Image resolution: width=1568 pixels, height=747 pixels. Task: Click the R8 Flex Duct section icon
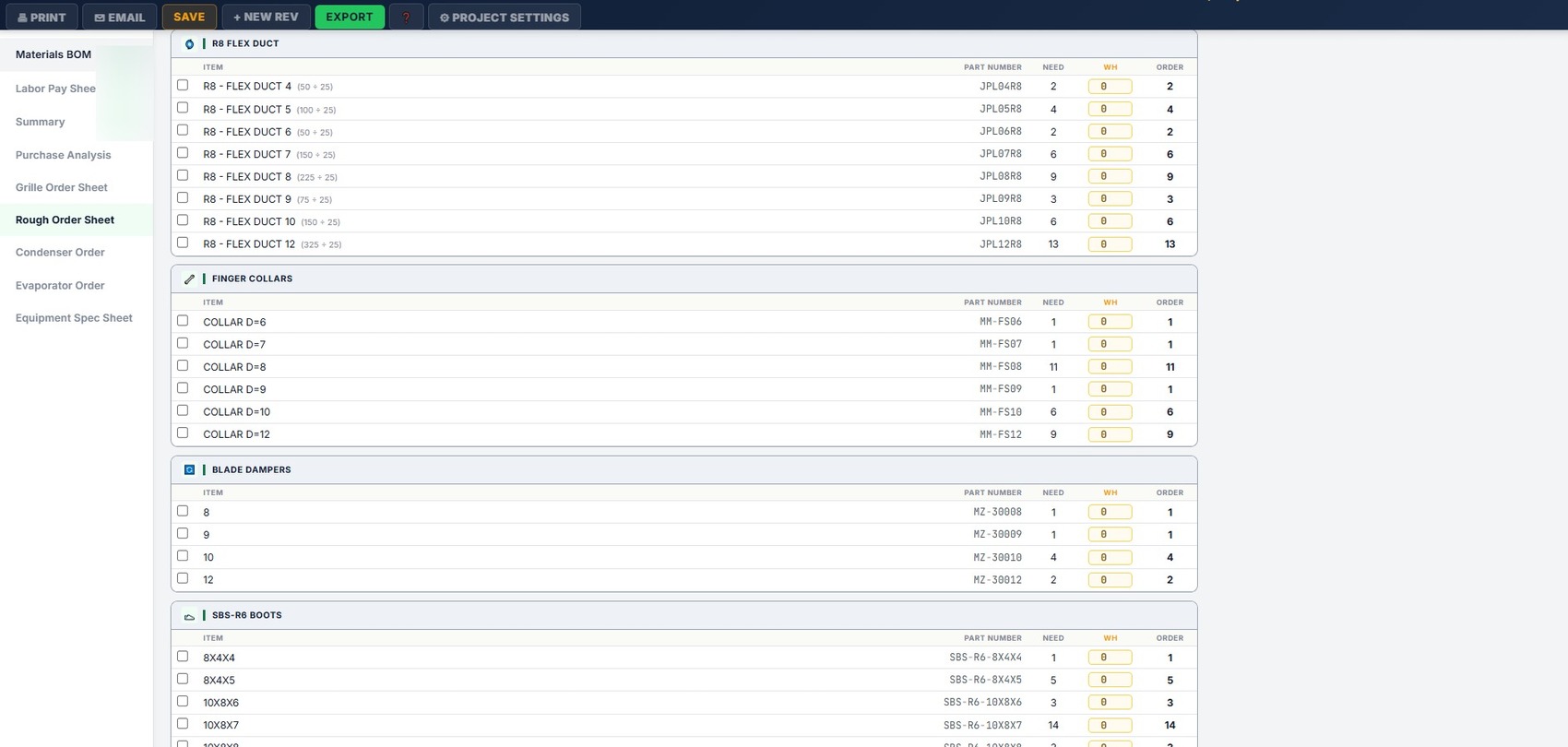189,44
